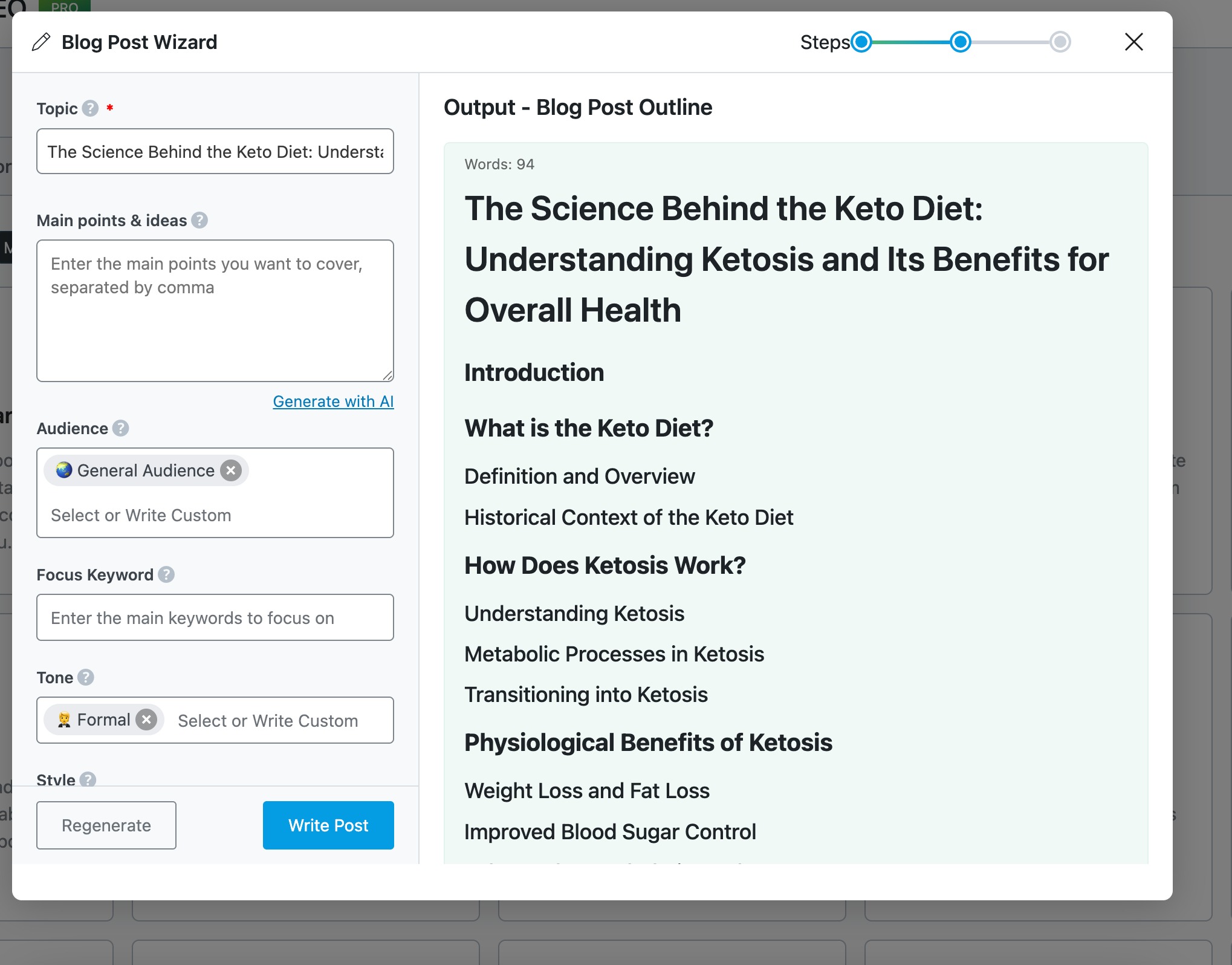Screen dimensions: 1232x965
Task: Open the Tone Select or Write Custom dropdown
Action: (268, 721)
